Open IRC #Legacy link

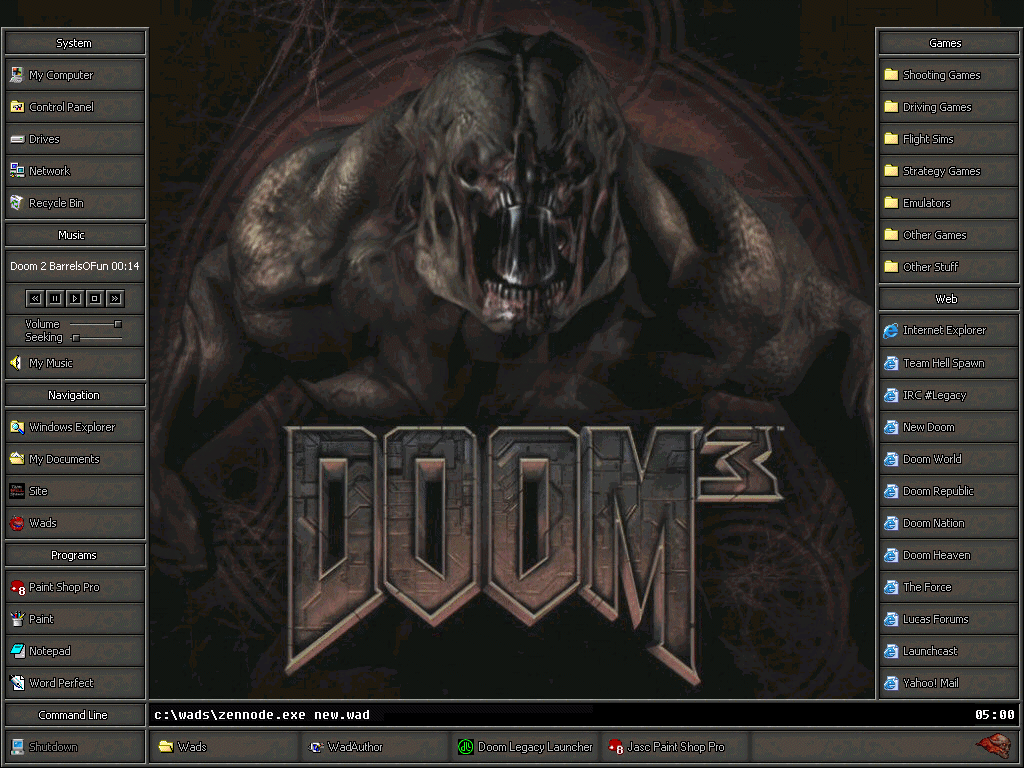948,395
